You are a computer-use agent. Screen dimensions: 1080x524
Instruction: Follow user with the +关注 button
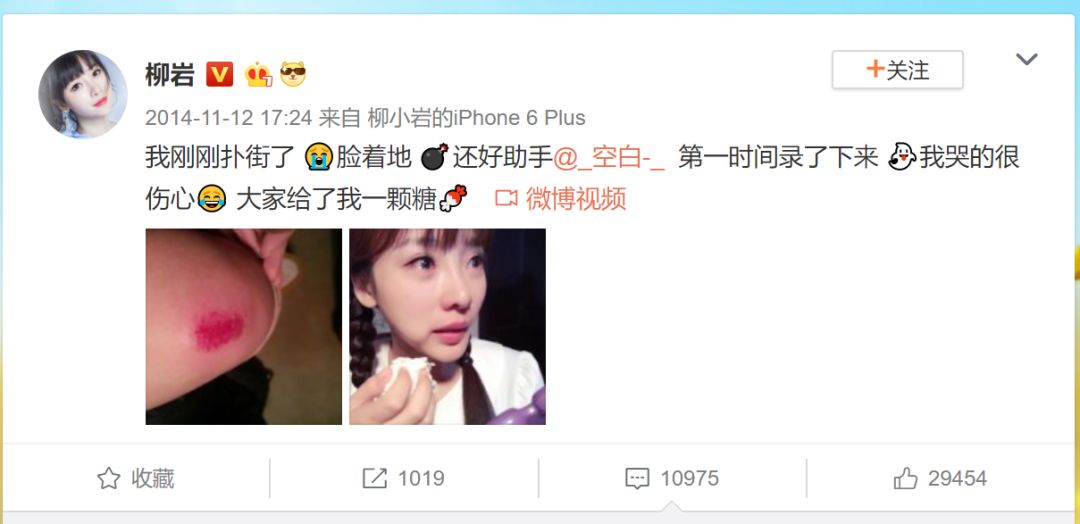coord(897,70)
